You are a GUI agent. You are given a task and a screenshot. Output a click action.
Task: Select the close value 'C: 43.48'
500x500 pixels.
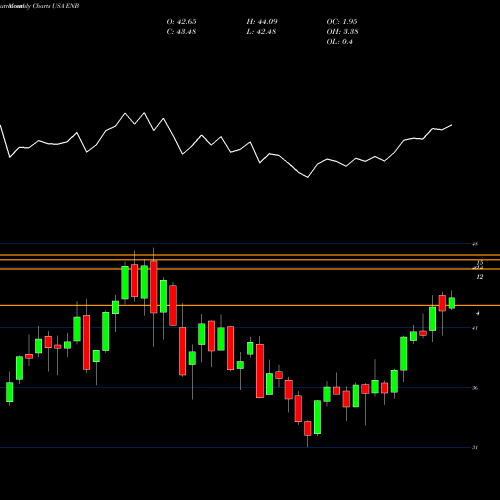coord(181,32)
